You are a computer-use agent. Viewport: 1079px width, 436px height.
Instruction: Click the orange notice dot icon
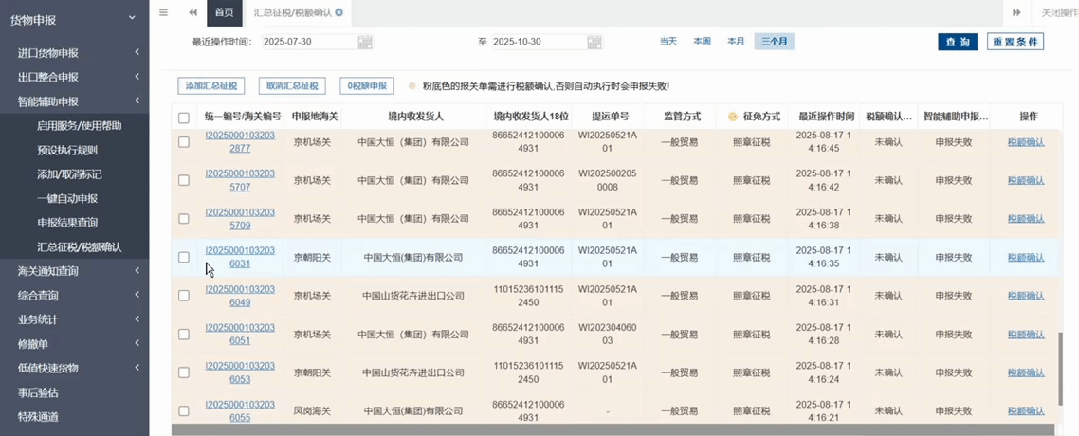(x=412, y=86)
